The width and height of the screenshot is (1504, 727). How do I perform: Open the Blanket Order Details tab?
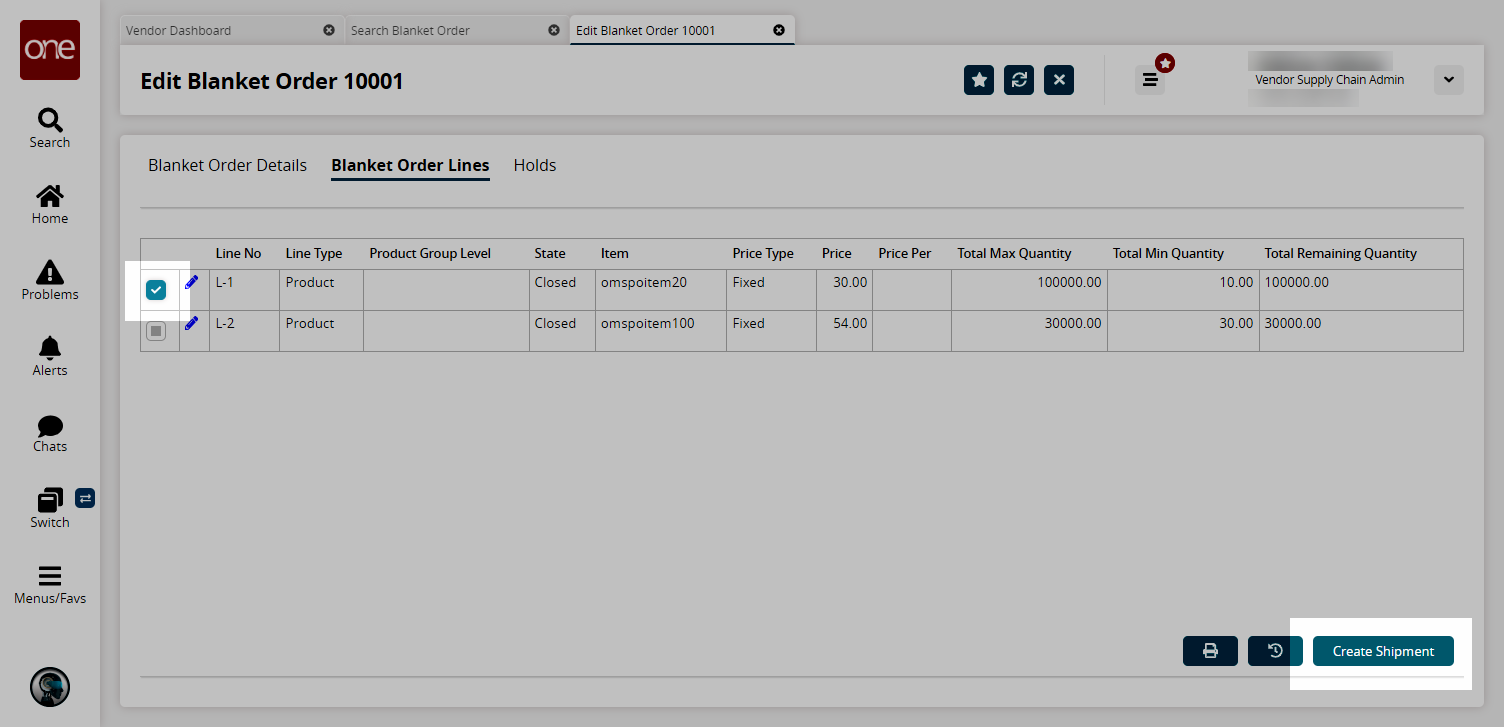(227, 165)
